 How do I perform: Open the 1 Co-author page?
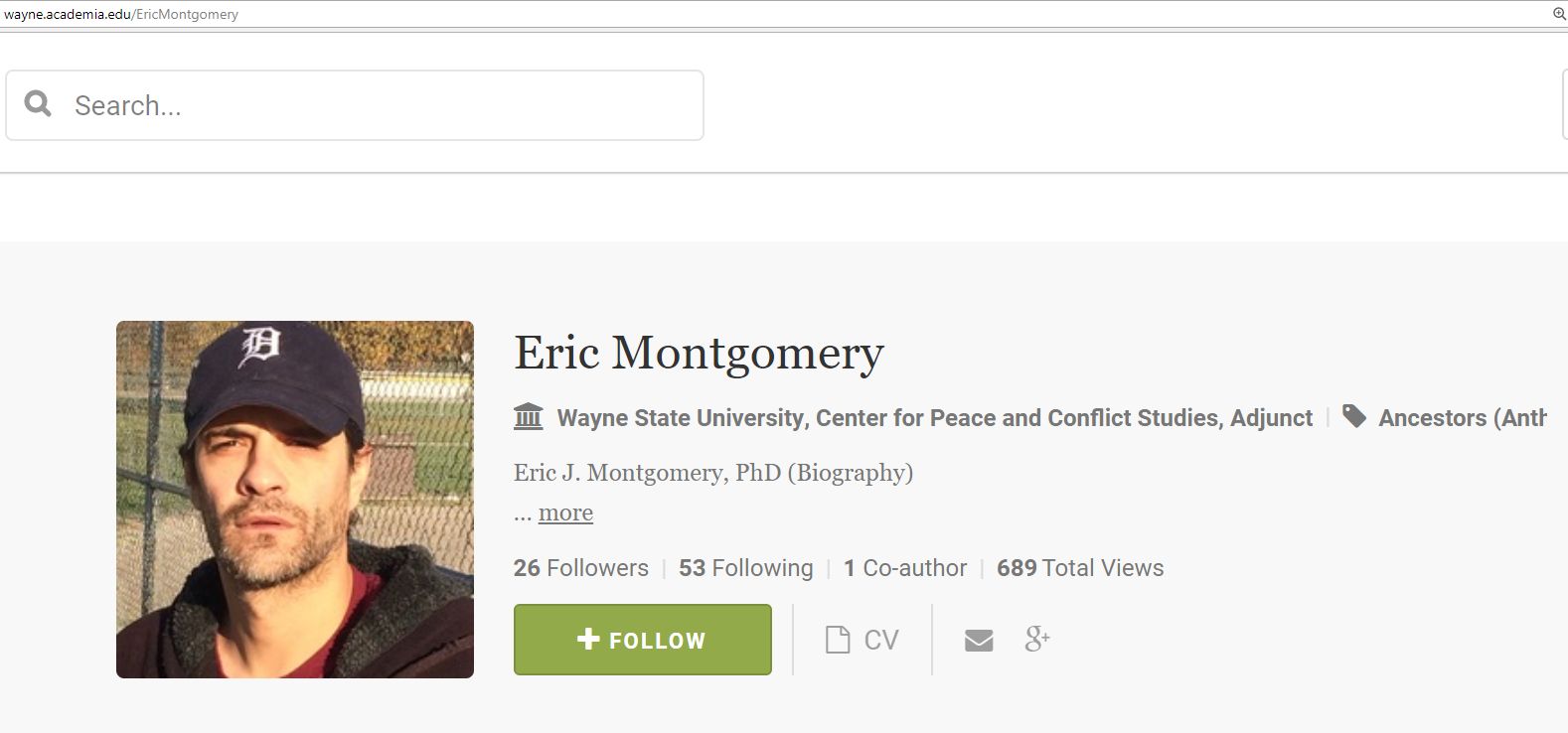904,567
